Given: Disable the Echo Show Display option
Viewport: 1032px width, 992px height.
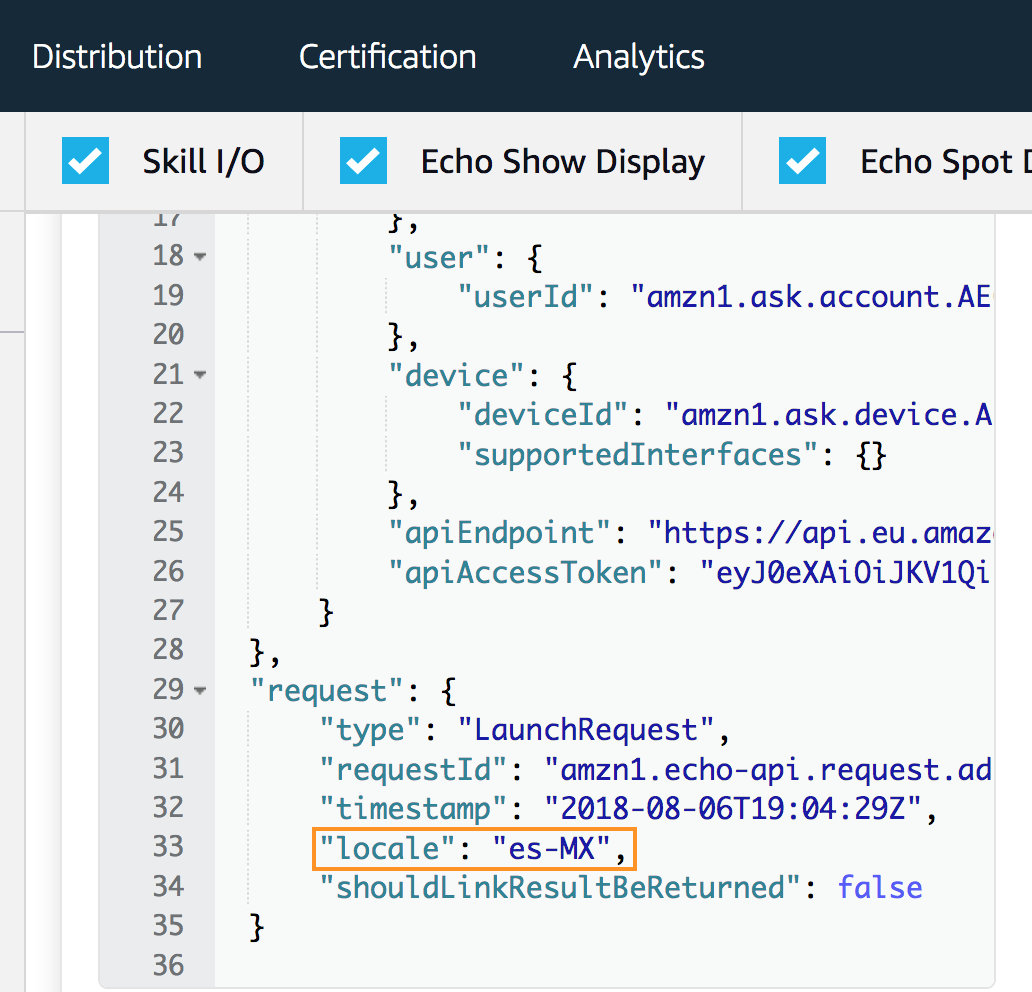Looking at the screenshot, I should click(x=363, y=160).
